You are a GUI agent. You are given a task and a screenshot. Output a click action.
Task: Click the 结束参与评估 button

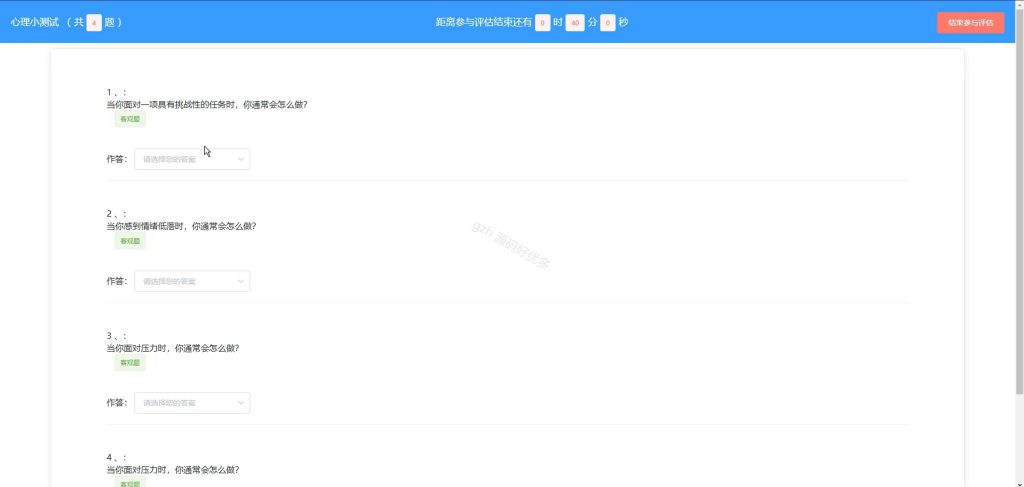click(x=970, y=22)
